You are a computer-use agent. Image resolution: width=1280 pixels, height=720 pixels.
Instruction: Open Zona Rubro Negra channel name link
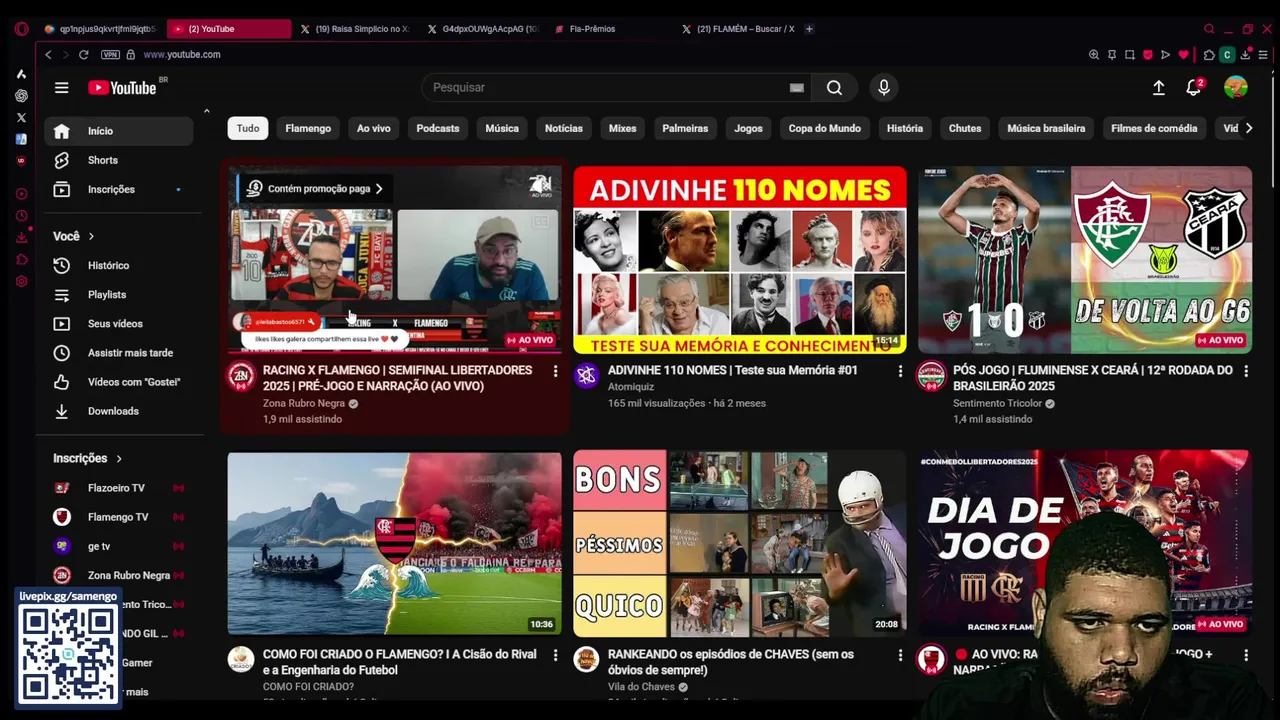[303, 403]
